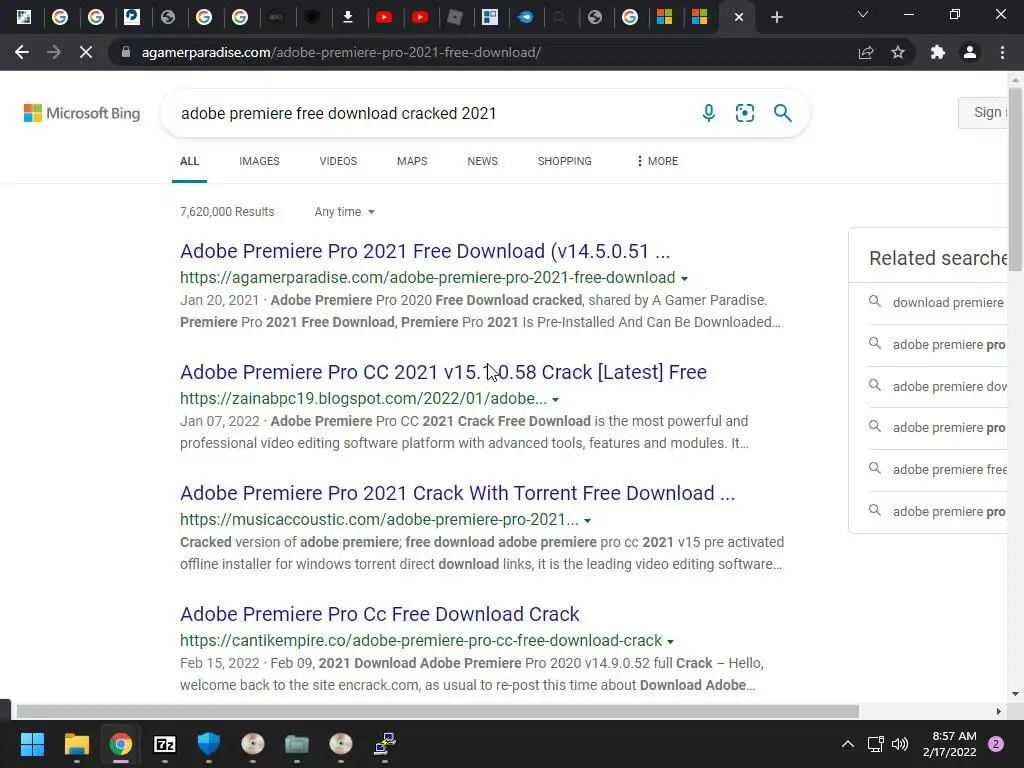The width and height of the screenshot is (1024, 768).
Task: Open Bing visual search camera icon
Action: pos(744,113)
